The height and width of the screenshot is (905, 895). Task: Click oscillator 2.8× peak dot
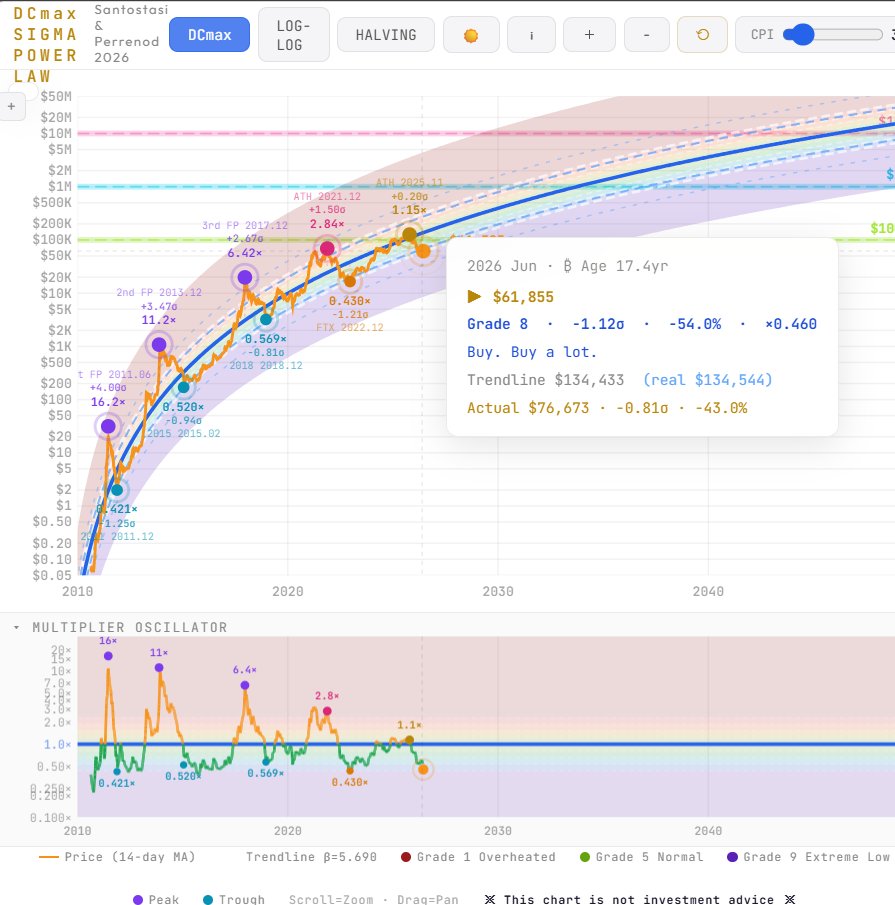[x=327, y=711]
